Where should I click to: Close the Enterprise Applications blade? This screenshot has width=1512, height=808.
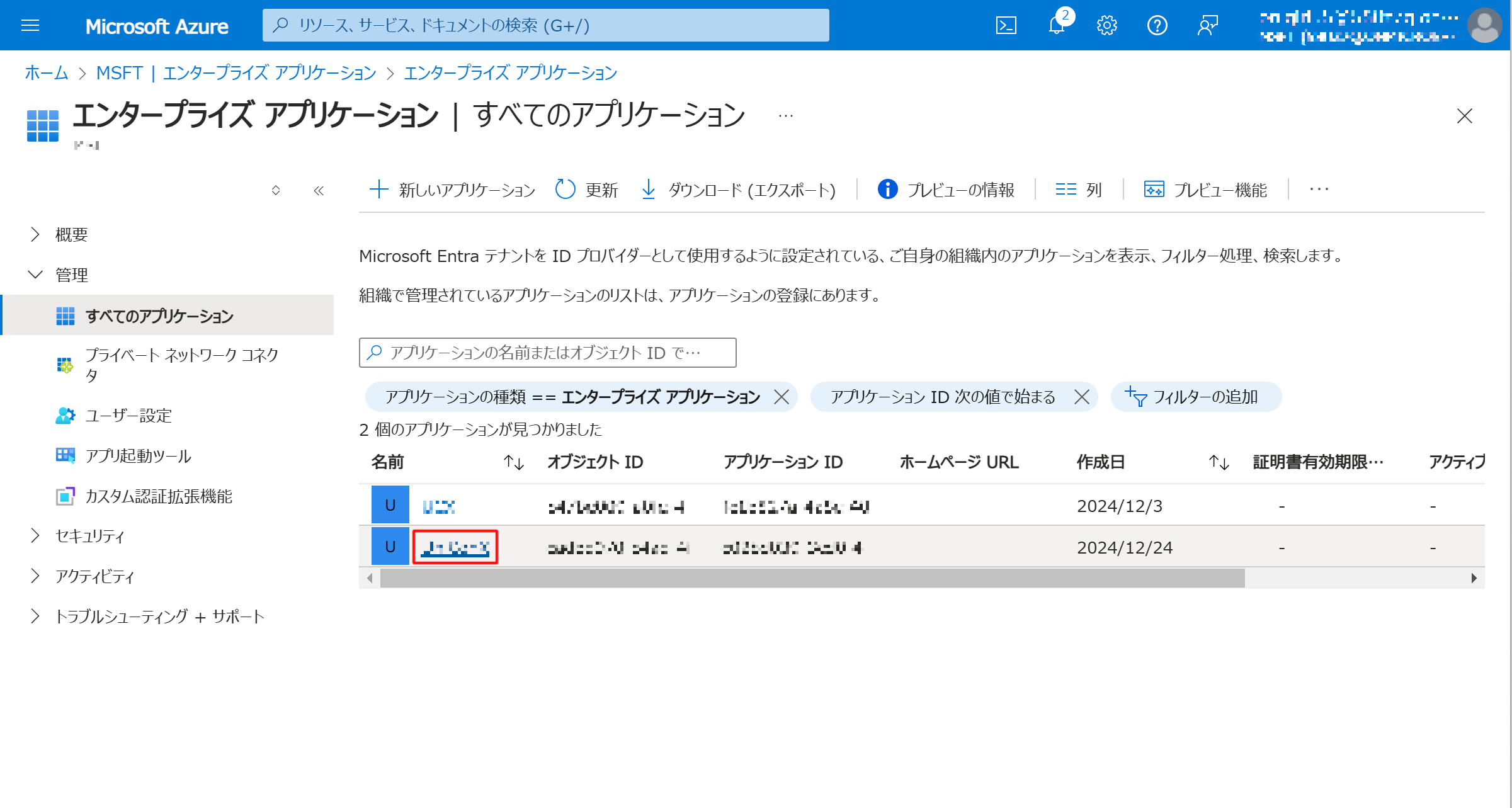tap(1465, 116)
